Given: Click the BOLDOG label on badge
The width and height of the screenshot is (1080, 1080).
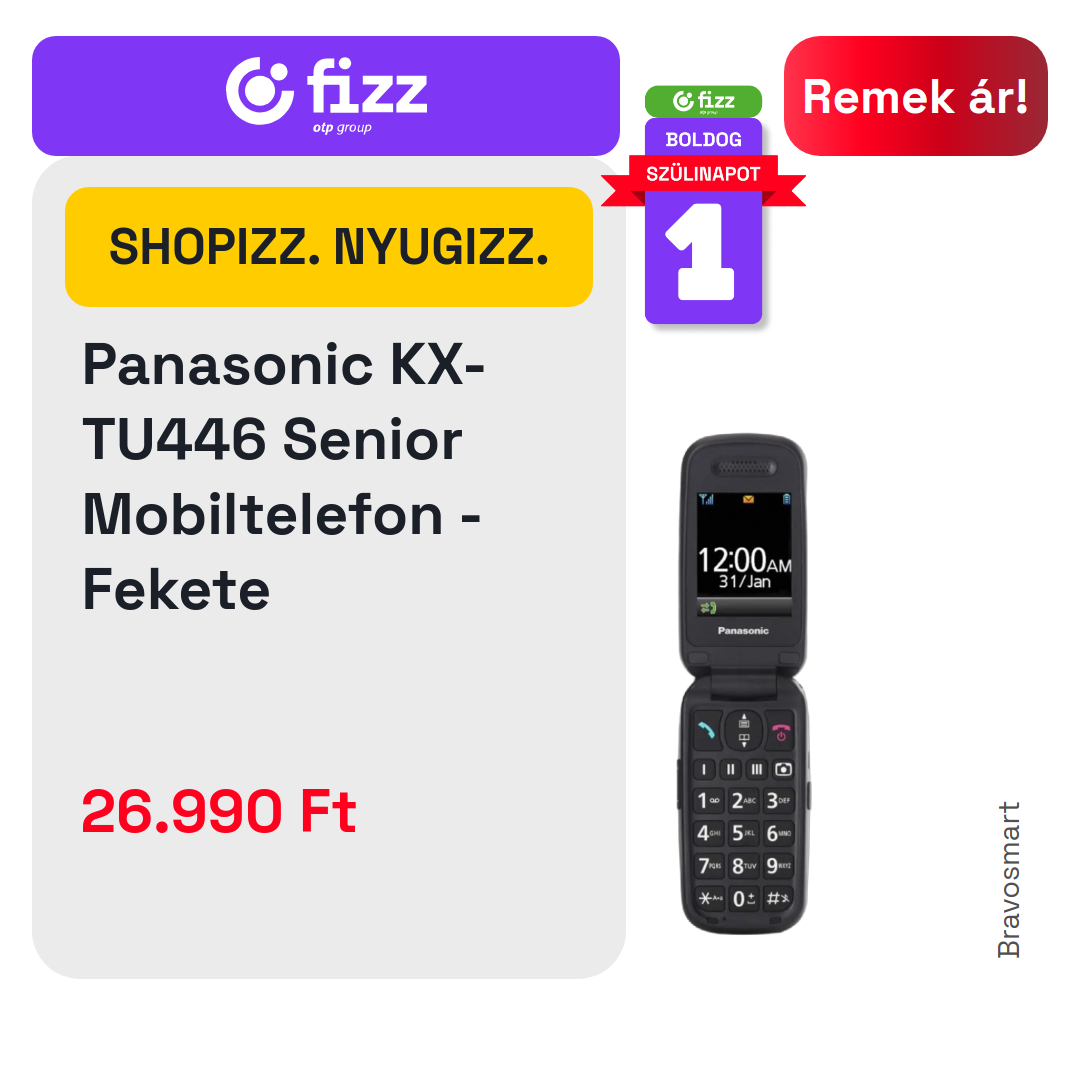Looking at the screenshot, I should click(x=703, y=139).
